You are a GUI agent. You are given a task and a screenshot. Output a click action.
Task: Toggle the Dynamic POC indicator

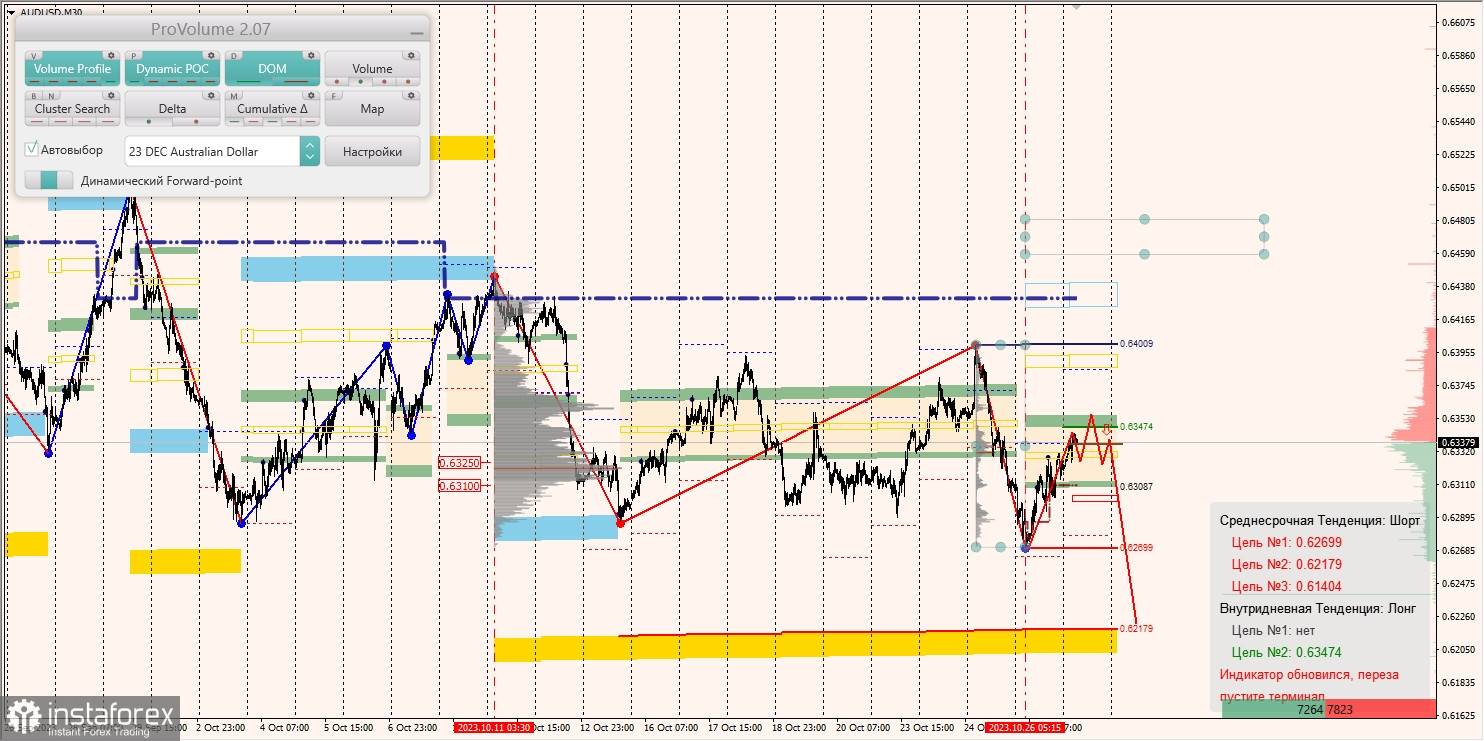(173, 69)
